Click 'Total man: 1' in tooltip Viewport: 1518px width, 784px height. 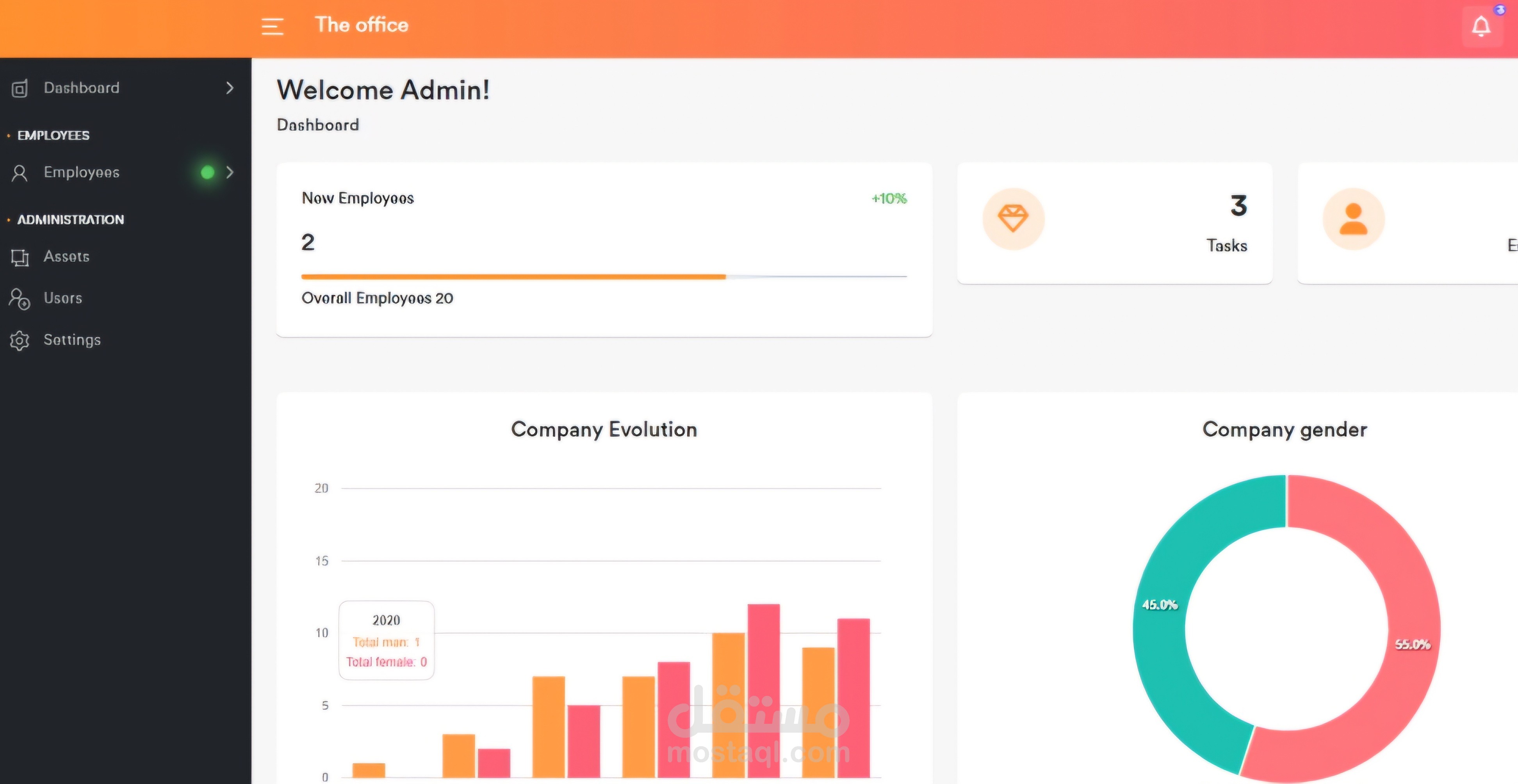(x=387, y=642)
